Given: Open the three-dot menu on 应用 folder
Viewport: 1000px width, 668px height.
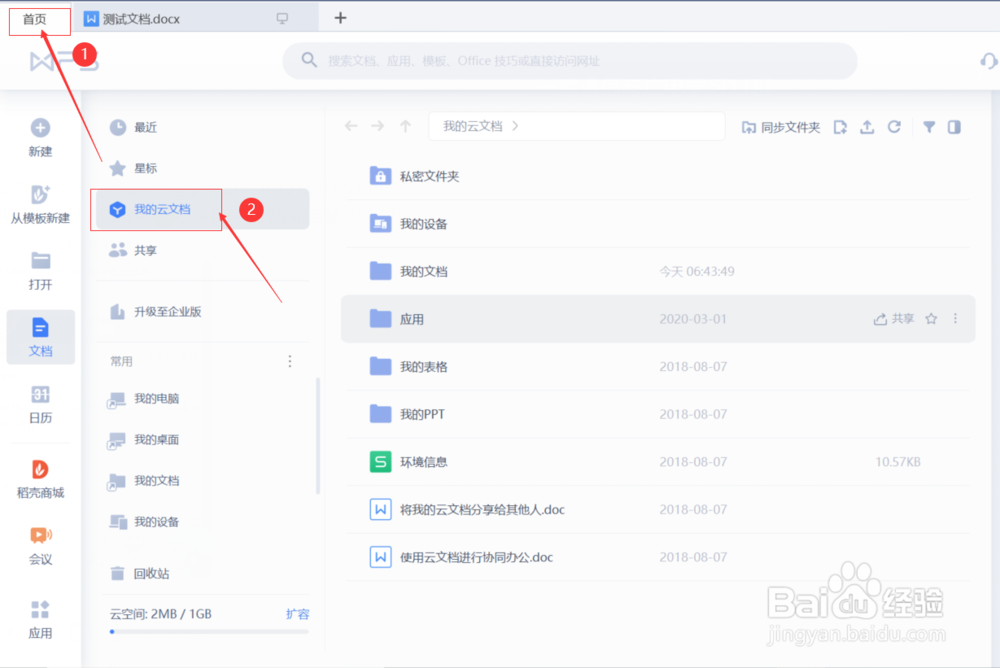Looking at the screenshot, I should 955,318.
